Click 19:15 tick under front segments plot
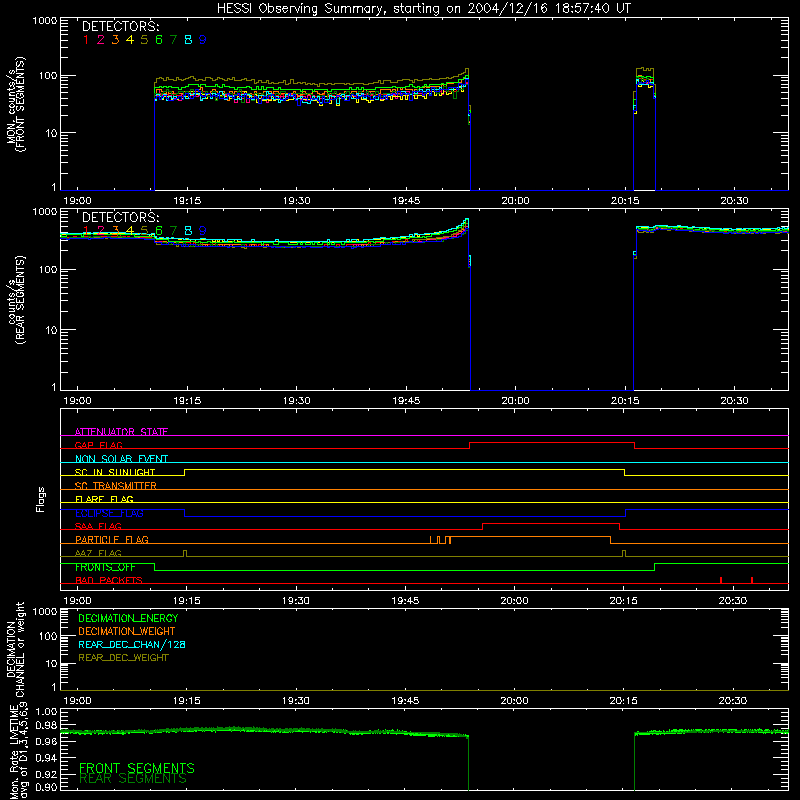Screen dimensions: 800x800 (x=187, y=201)
